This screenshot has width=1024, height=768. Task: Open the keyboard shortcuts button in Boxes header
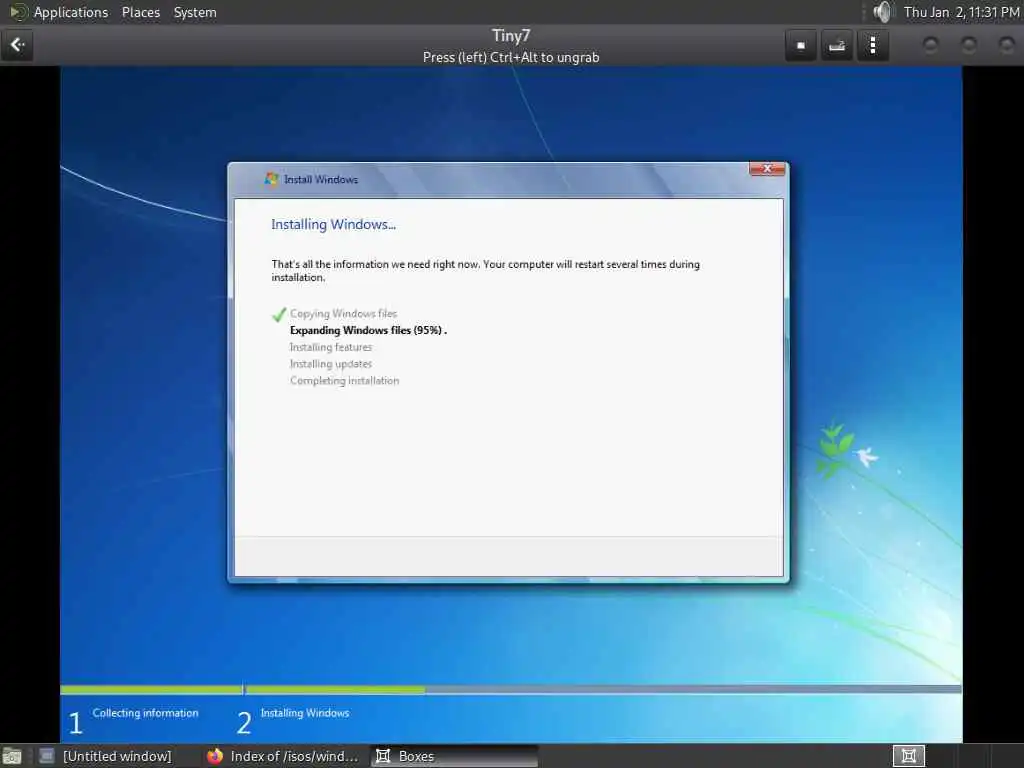[x=837, y=45]
